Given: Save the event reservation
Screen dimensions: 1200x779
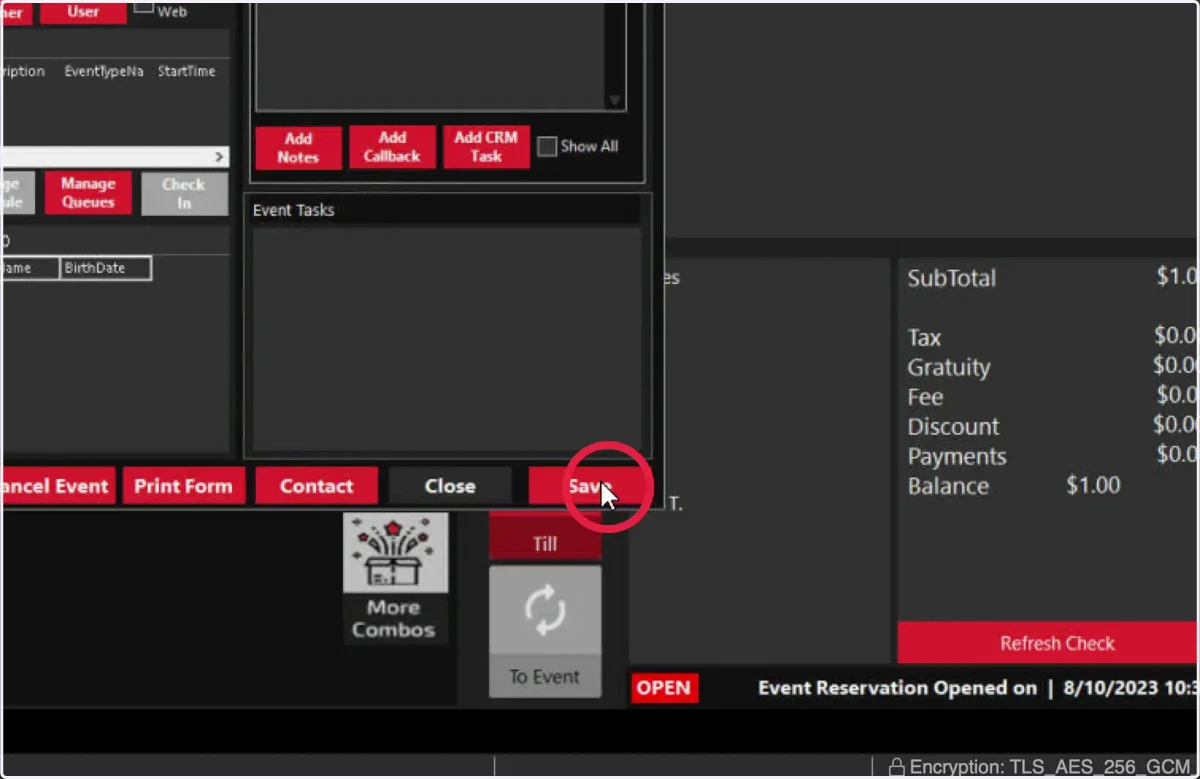Looking at the screenshot, I should coord(589,486).
